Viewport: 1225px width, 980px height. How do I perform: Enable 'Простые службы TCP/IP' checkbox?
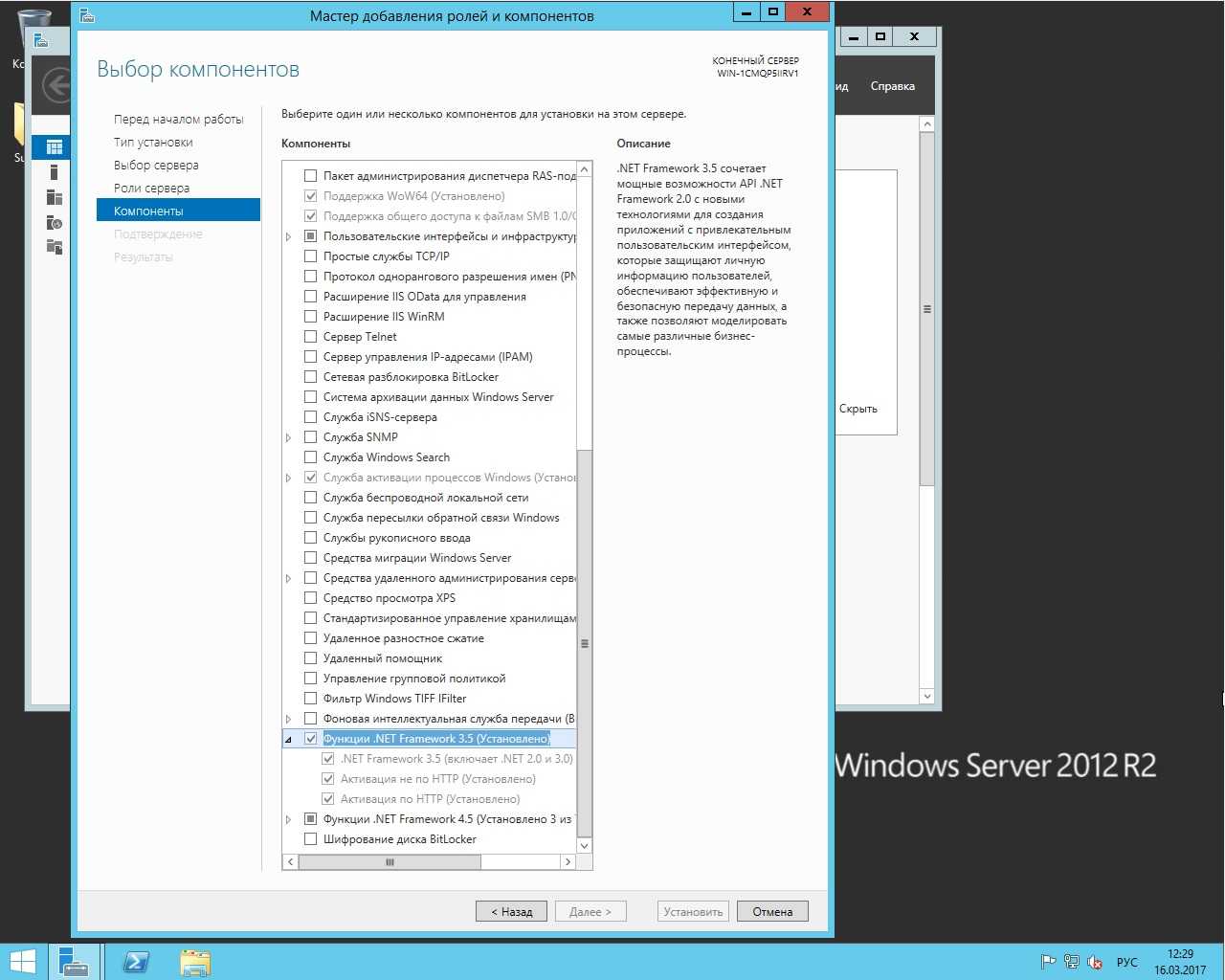click(x=310, y=256)
